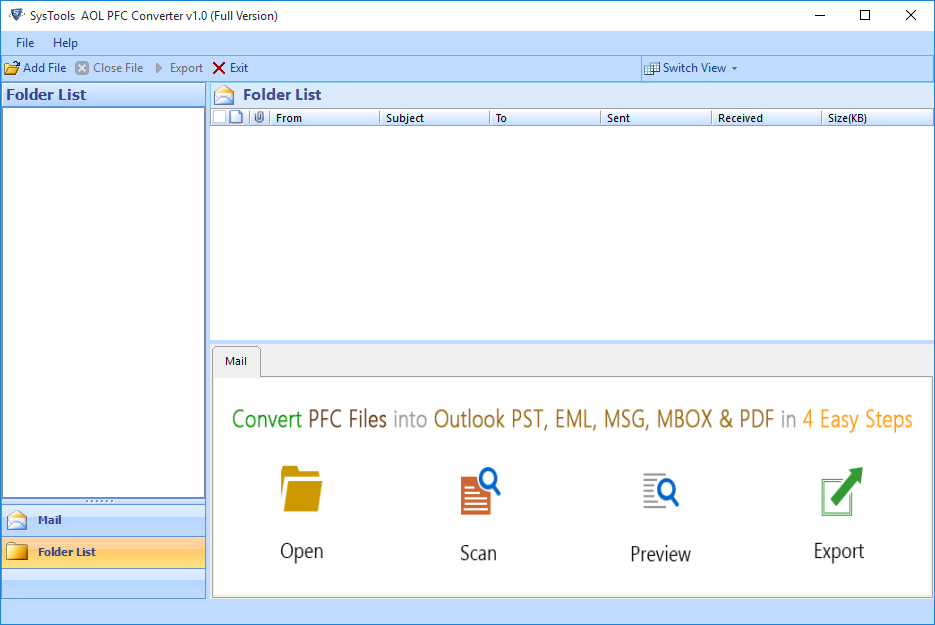Click the Preview magnifier list icon

click(661, 491)
